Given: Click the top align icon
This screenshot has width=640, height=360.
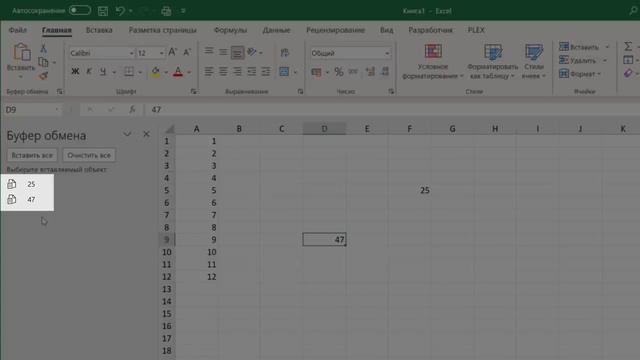Looking at the screenshot, I should 209,51.
